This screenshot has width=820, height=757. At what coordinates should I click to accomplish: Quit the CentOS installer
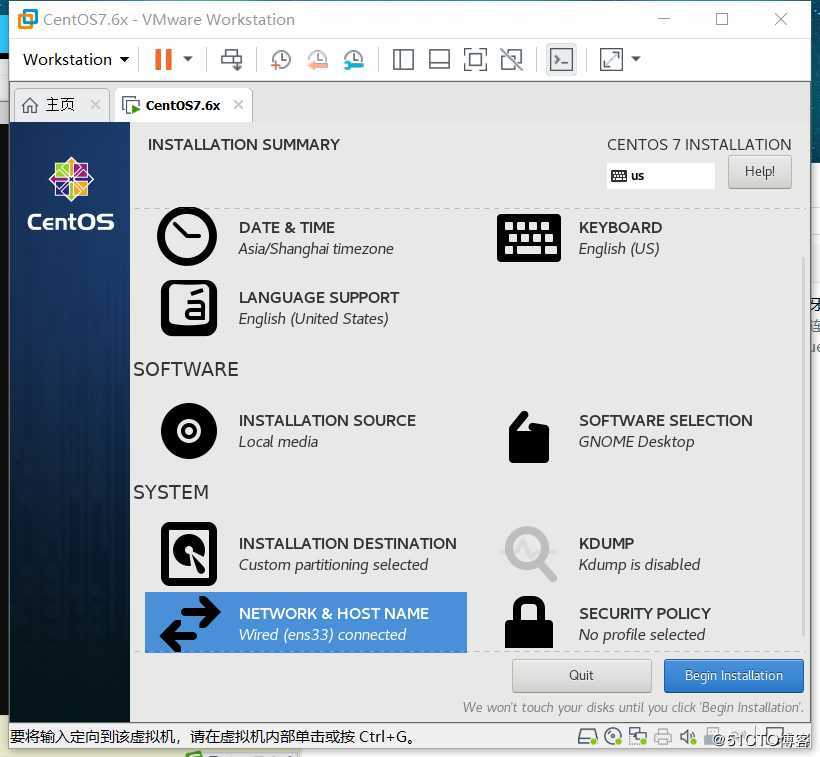coord(582,675)
